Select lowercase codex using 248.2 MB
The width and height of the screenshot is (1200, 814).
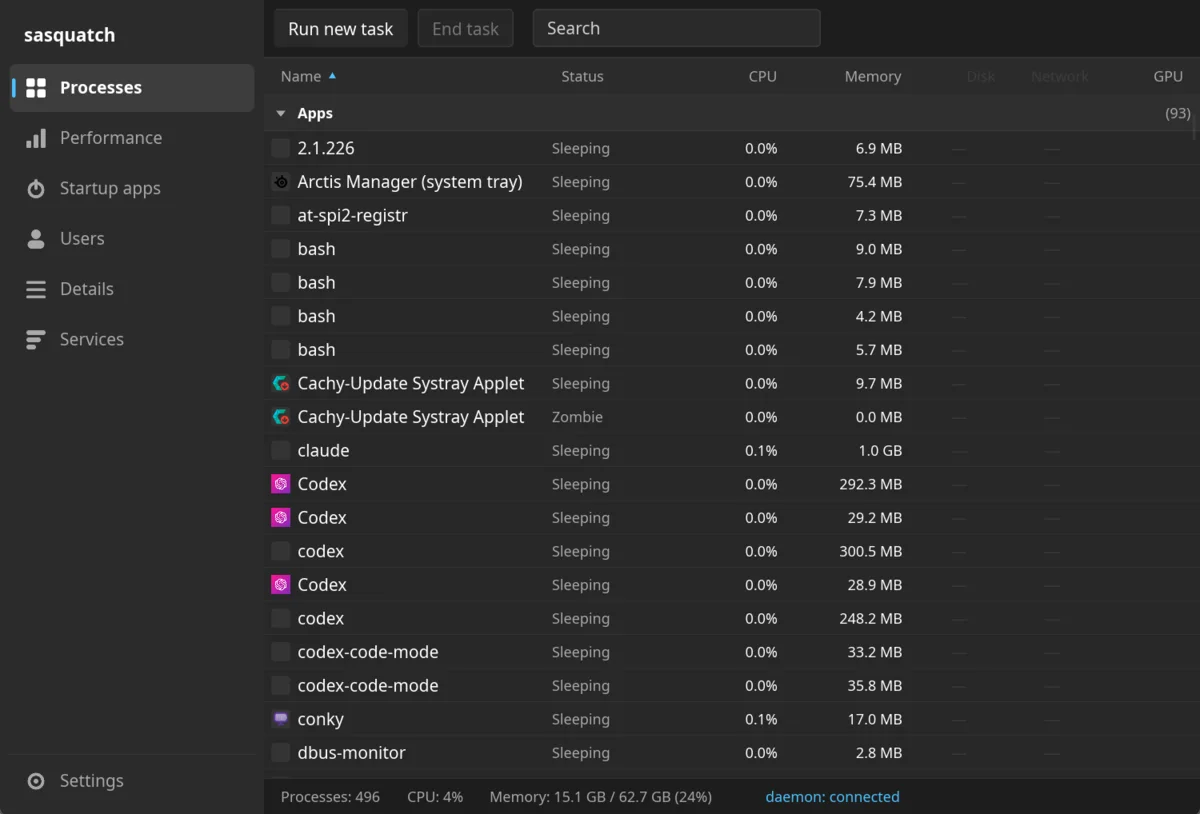730,619
